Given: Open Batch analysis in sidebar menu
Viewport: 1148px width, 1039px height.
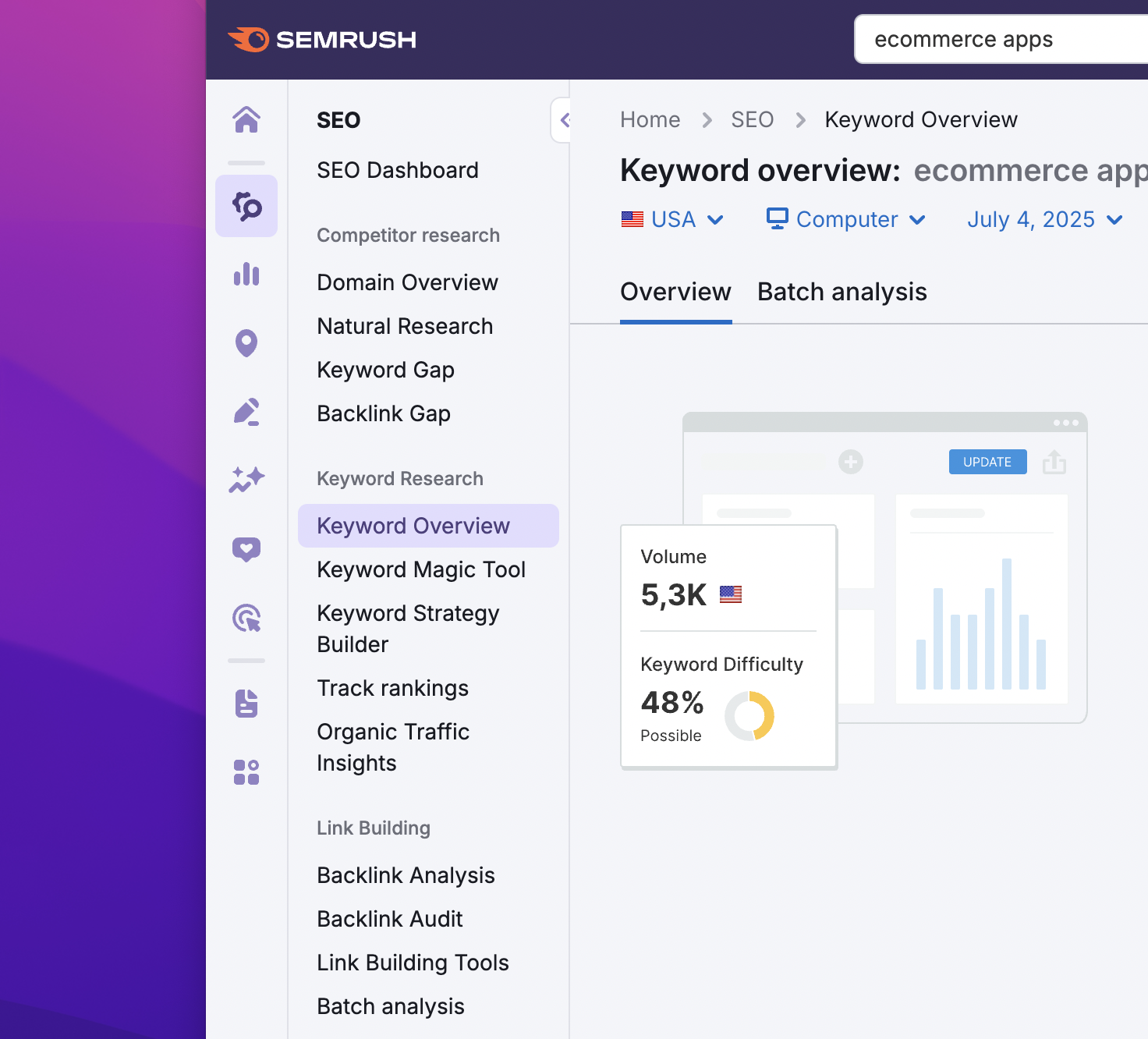Looking at the screenshot, I should pos(391,1006).
